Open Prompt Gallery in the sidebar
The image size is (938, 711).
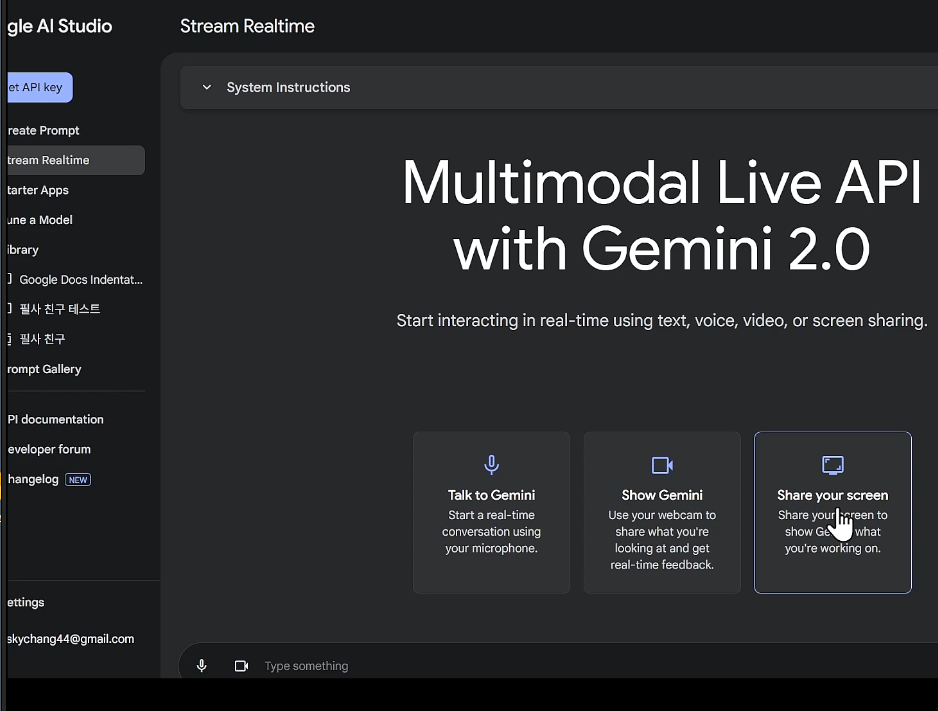45,369
